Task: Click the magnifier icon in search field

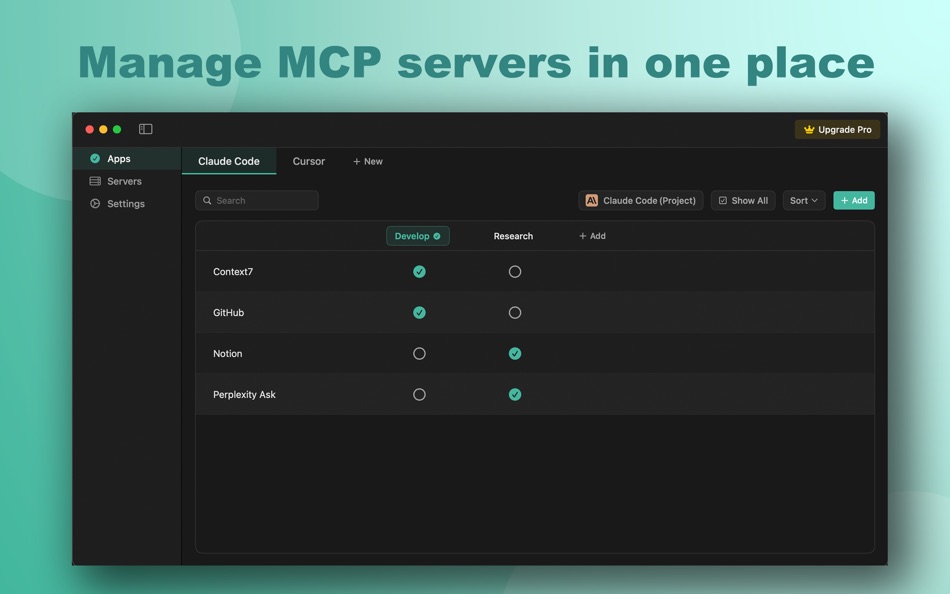Action: pos(207,201)
